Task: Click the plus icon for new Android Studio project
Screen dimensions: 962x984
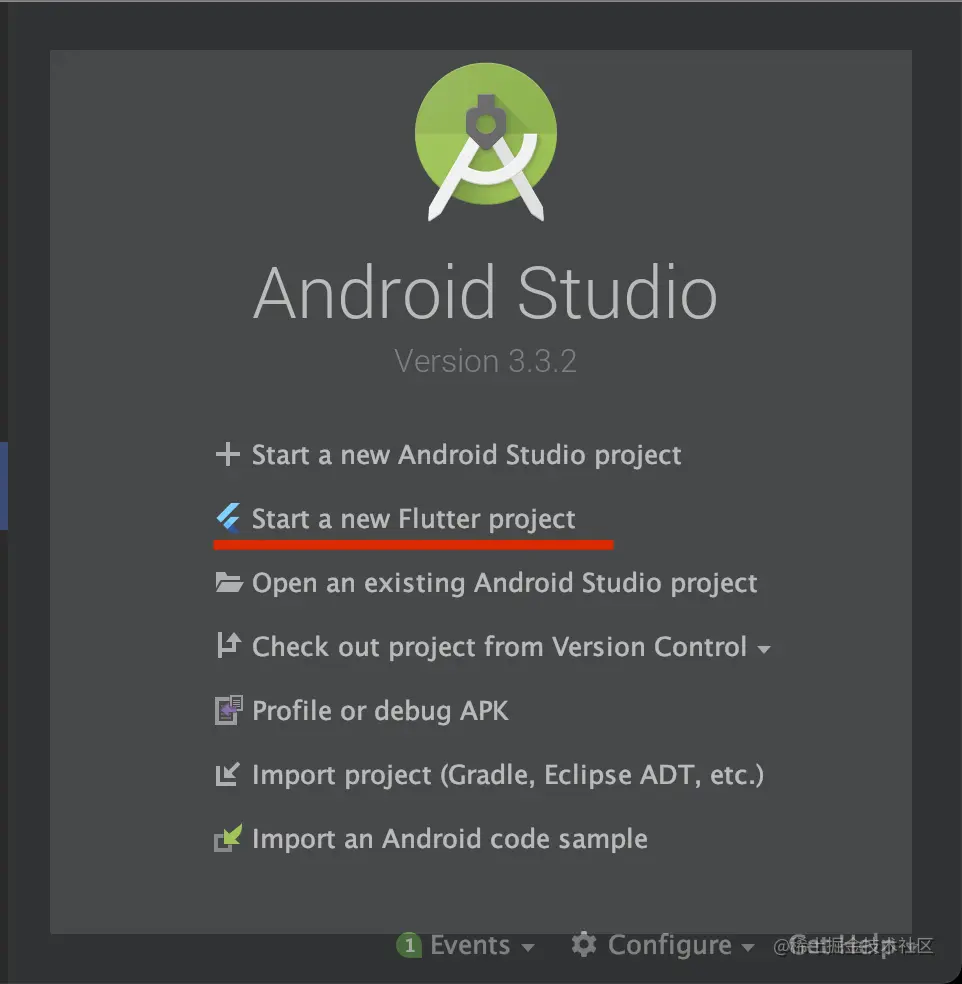Action: 227,454
